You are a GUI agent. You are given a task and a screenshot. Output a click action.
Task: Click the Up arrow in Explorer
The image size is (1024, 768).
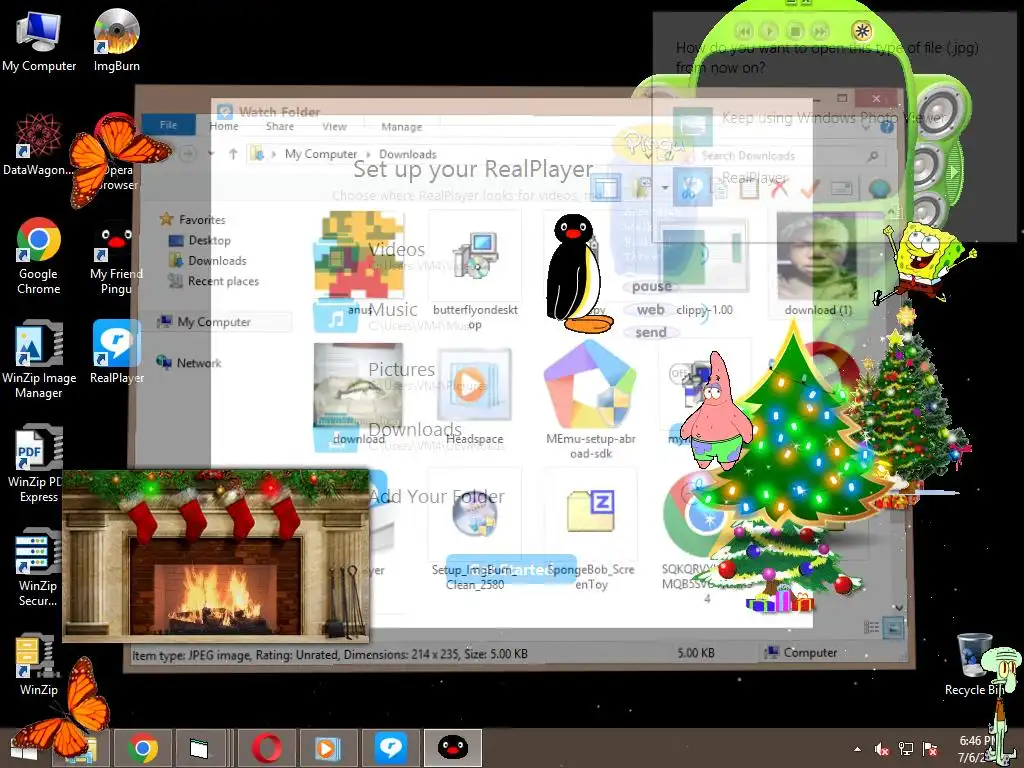pyautogui.click(x=233, y=153)
